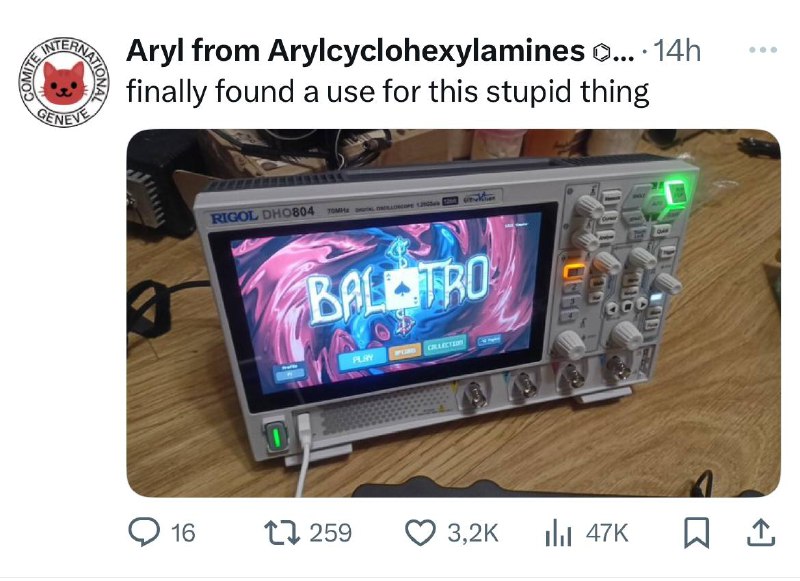The image size is (800, 581).
Task: Click the 14h timestamp link
Action: tap(677, 50)
